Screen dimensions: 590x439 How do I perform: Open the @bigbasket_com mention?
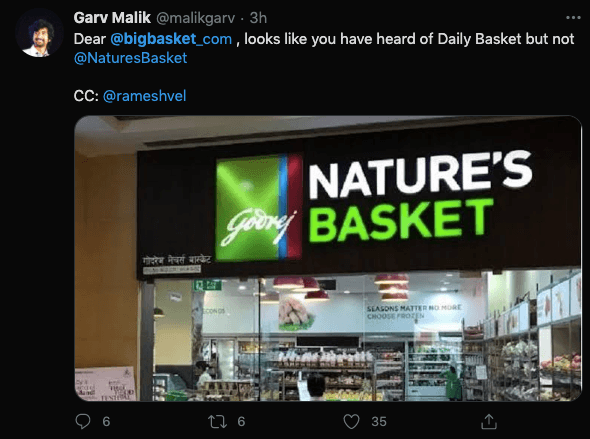[171, 39]
